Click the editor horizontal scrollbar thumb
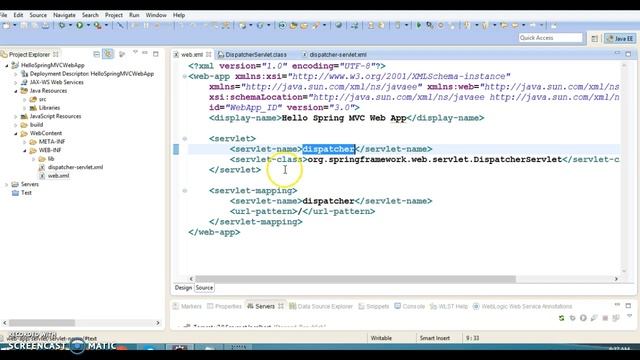The height and width of the screenshot is (360, 640). pyautogui.click(x=355, y=279)
